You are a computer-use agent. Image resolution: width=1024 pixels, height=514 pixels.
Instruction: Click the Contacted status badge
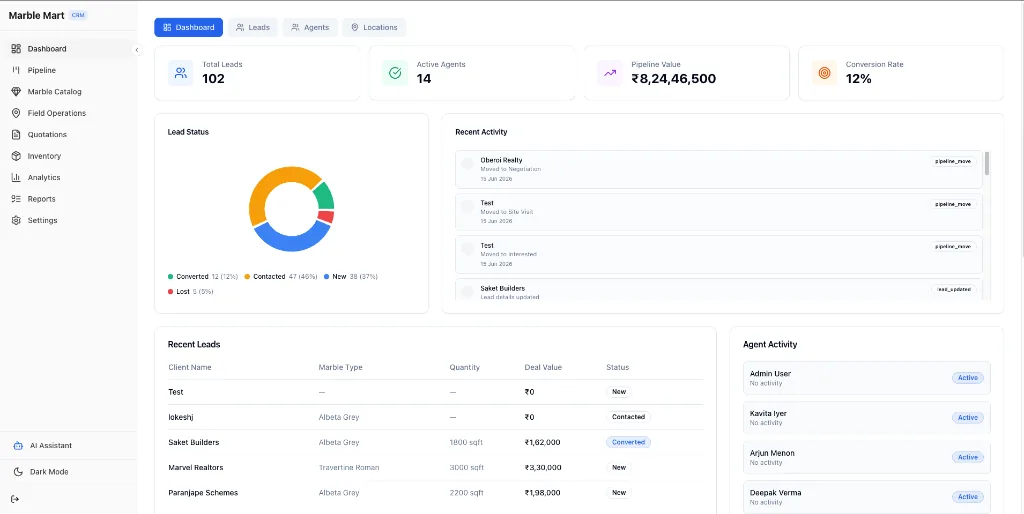click(628, 417)
